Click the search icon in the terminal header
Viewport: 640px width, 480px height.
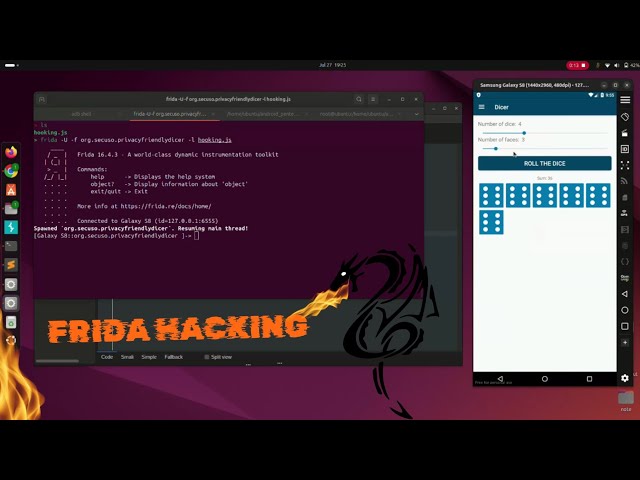(359, 99)
